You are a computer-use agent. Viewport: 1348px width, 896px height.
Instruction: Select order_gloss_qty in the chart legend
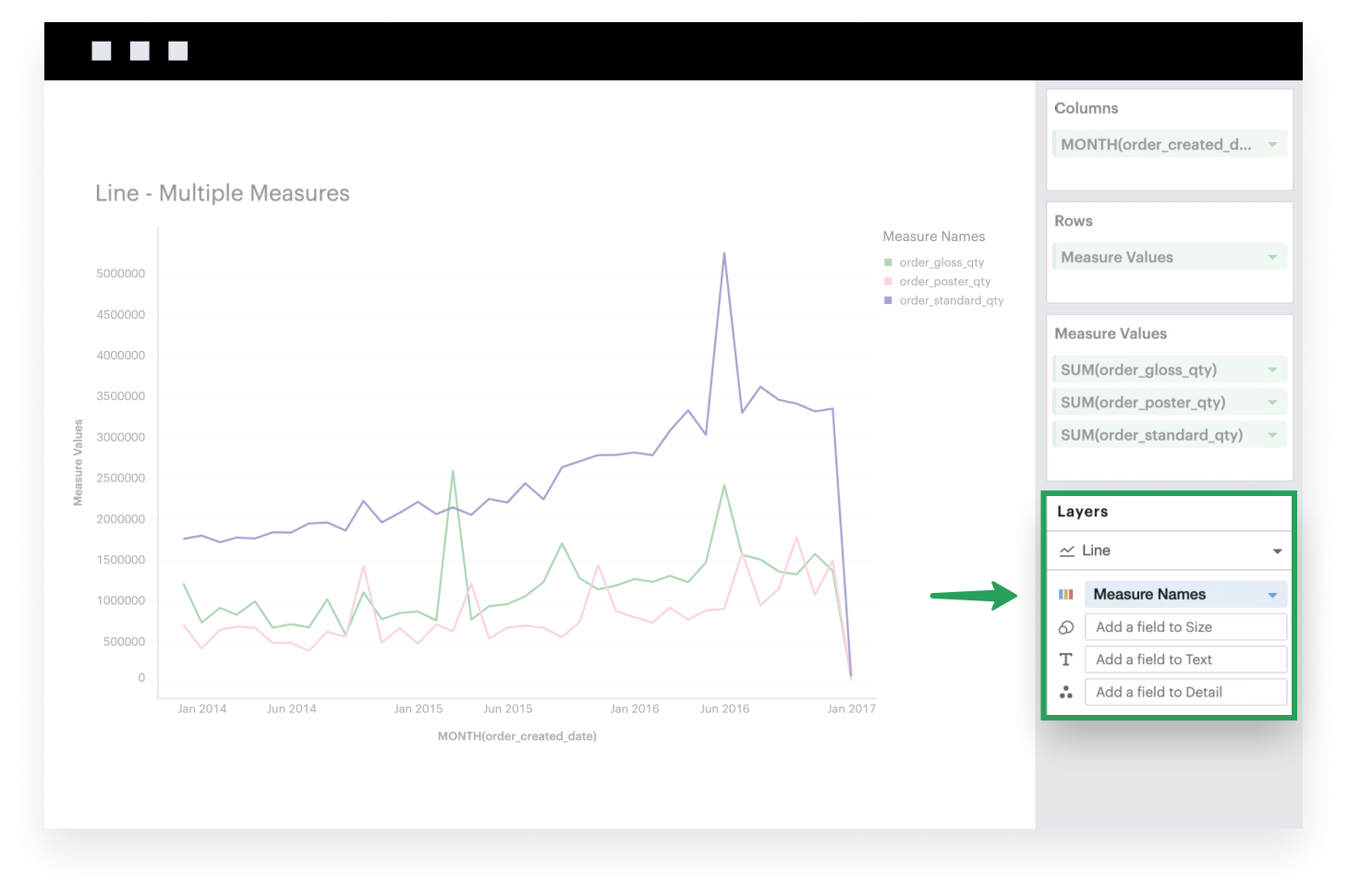[x=941, y=261]
